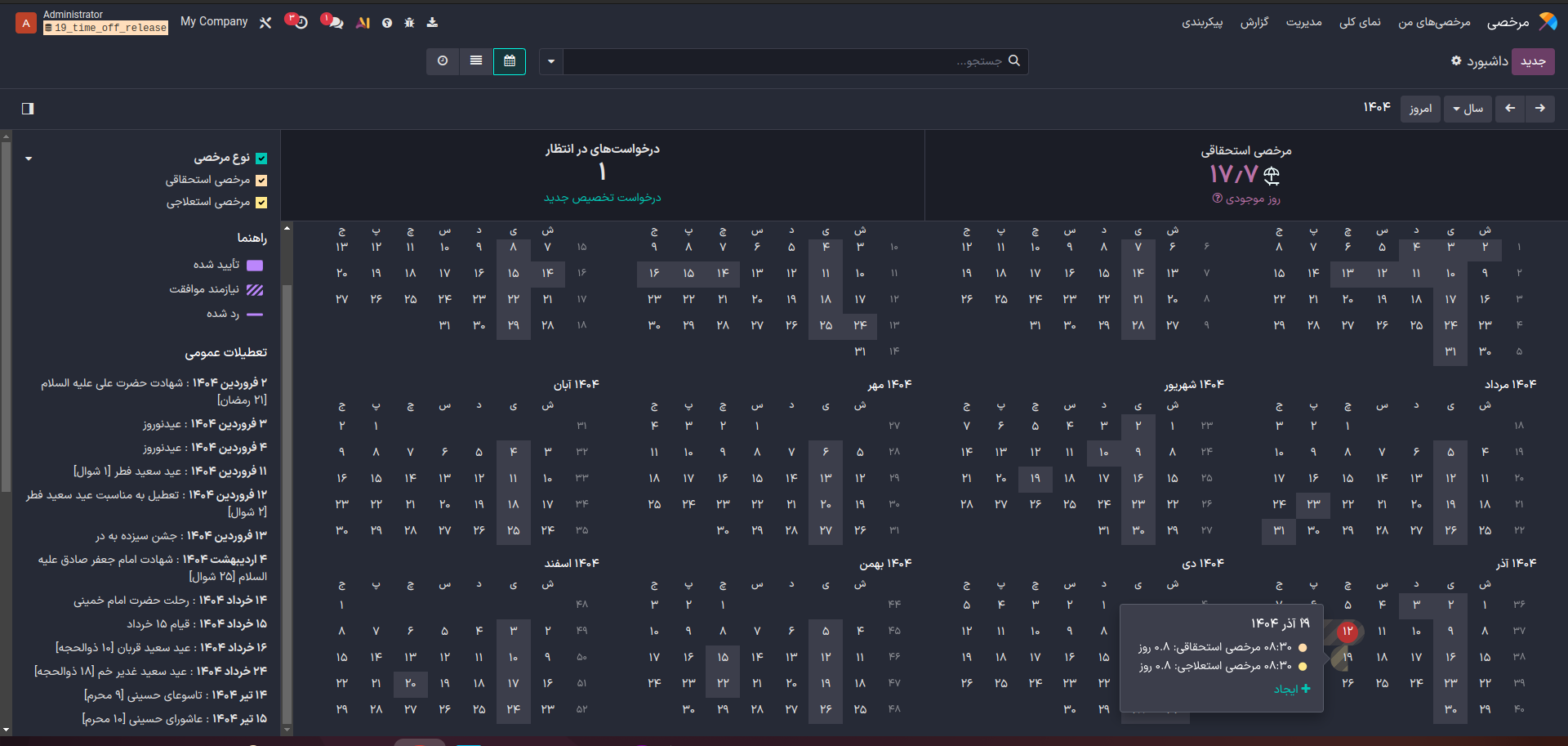1568x746 pixels.
Task: Open the گزارش menu
Action: [x=1254, y=22]
